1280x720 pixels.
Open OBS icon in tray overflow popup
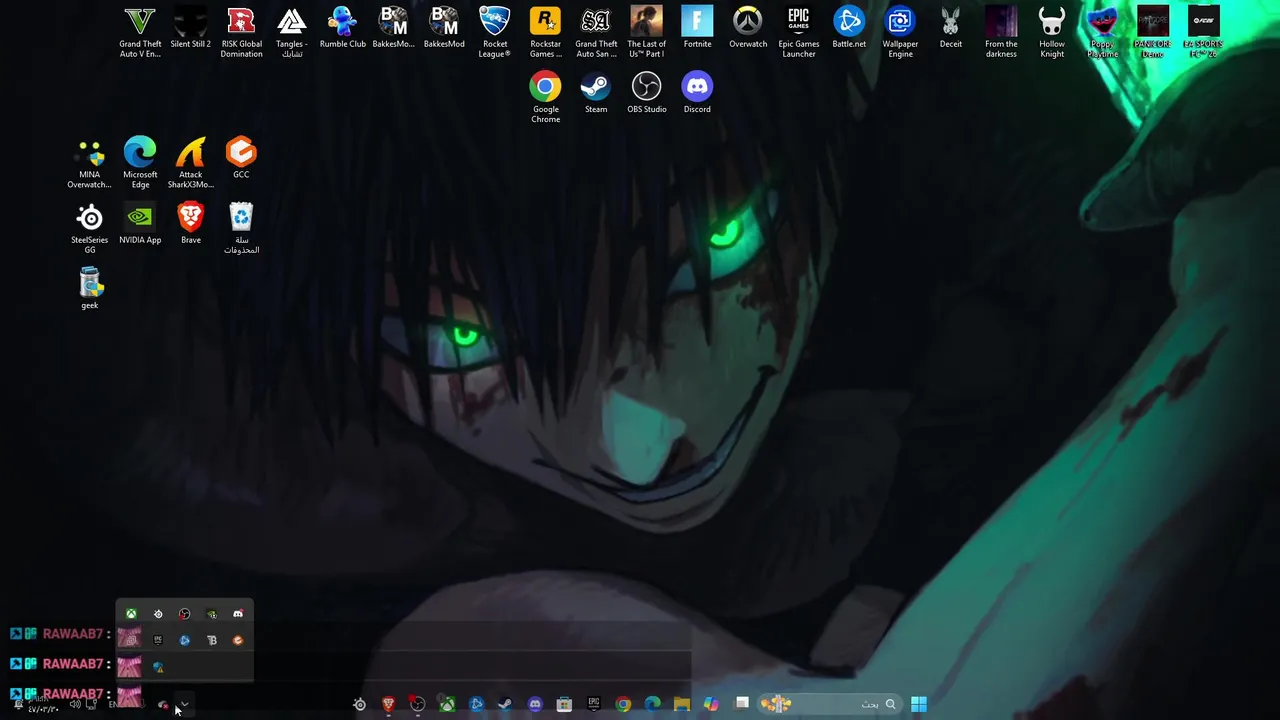pos(184,614)
